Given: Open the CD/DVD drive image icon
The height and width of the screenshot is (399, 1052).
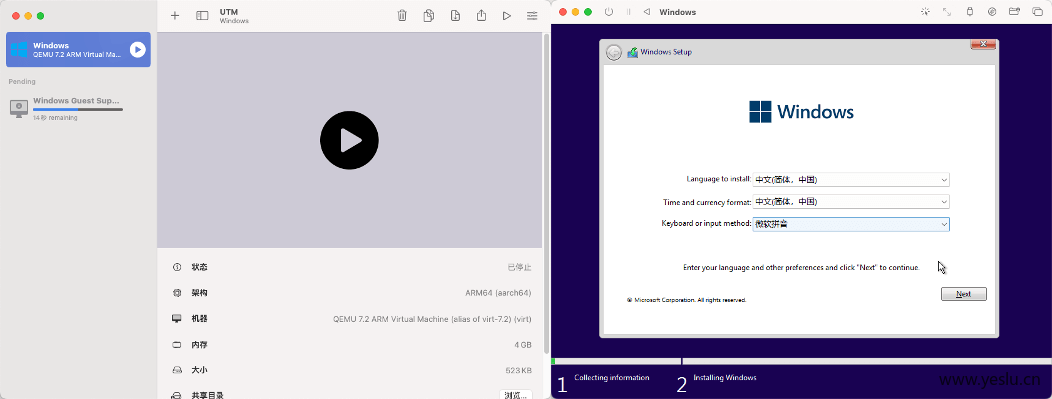Looking at the screenshot, I should (x=992, y=11).
